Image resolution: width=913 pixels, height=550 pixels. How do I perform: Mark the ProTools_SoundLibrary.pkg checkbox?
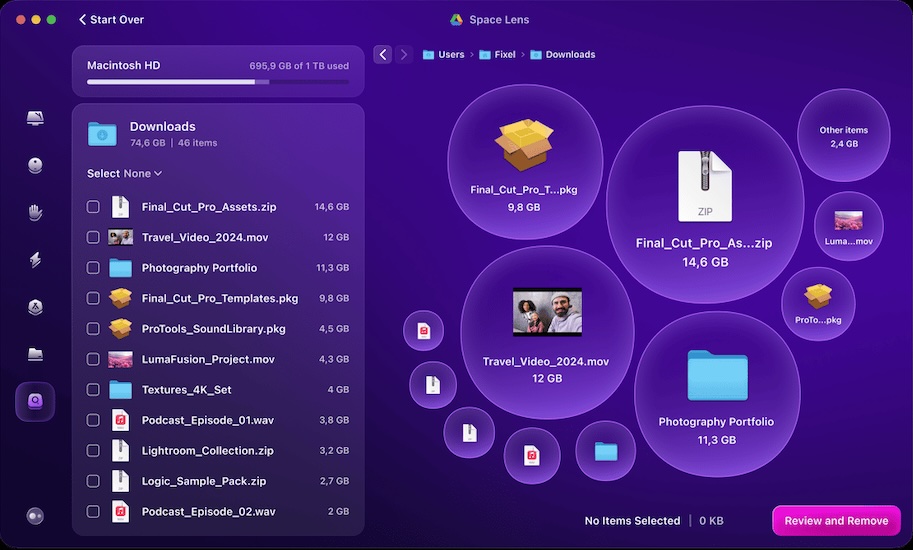[93, 328]
